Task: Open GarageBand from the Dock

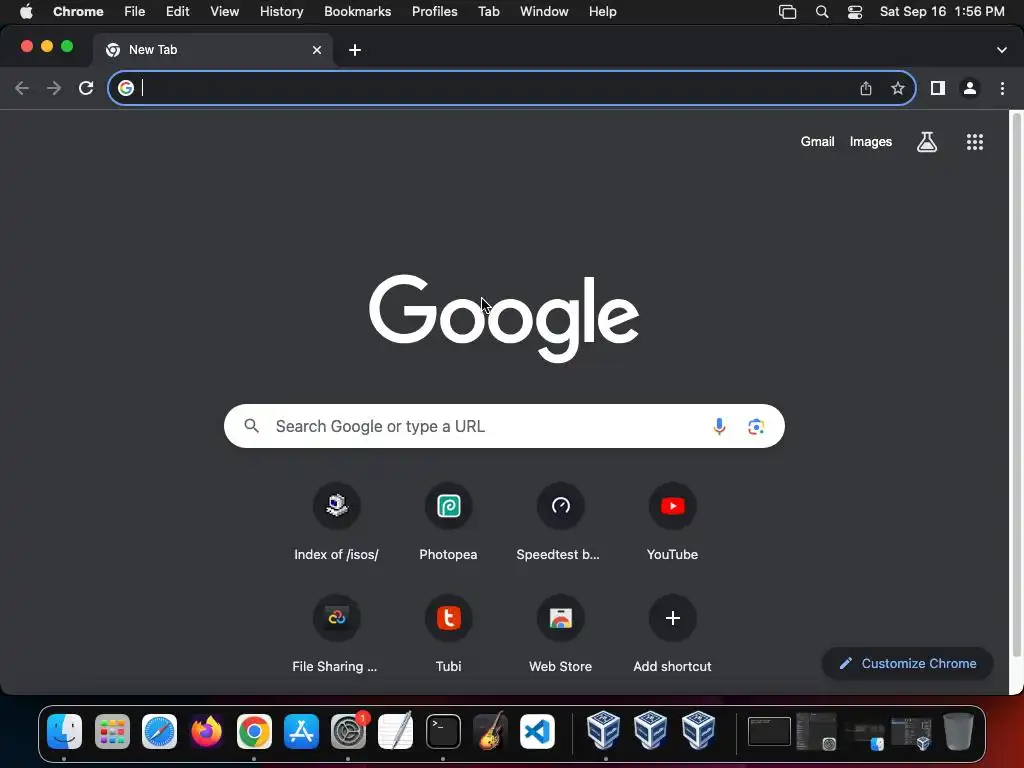Action: (x=490, y=731)
